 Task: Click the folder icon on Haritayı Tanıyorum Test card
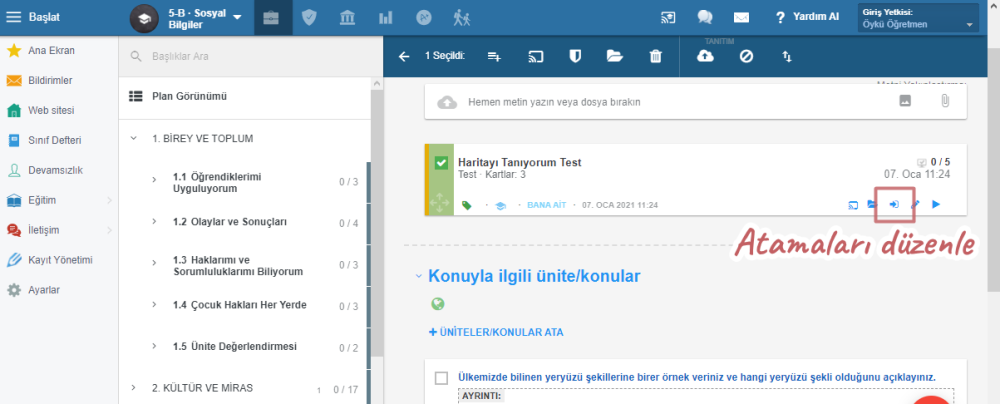872,205
